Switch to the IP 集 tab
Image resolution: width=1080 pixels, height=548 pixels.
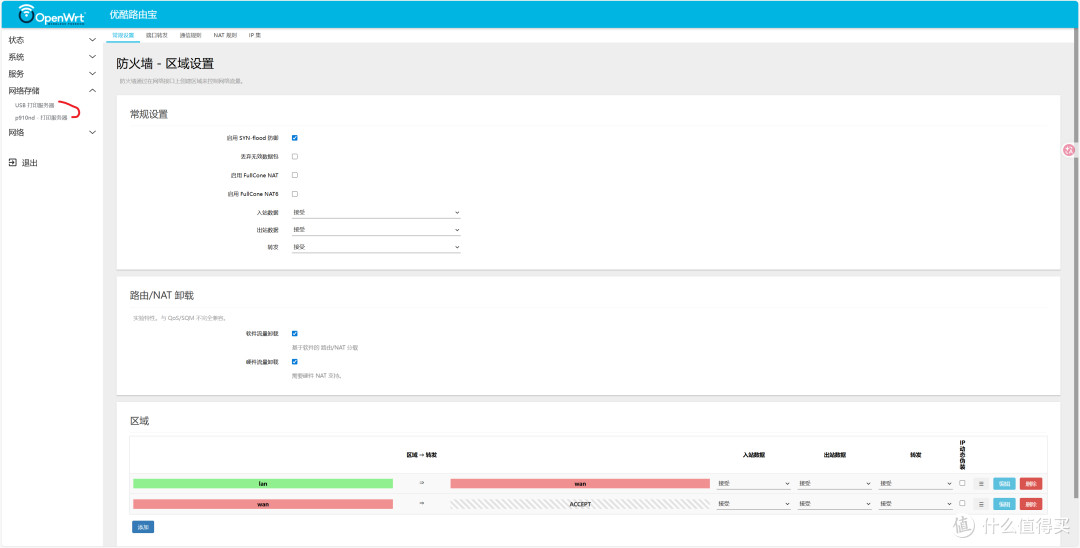(x=254, y=35)
